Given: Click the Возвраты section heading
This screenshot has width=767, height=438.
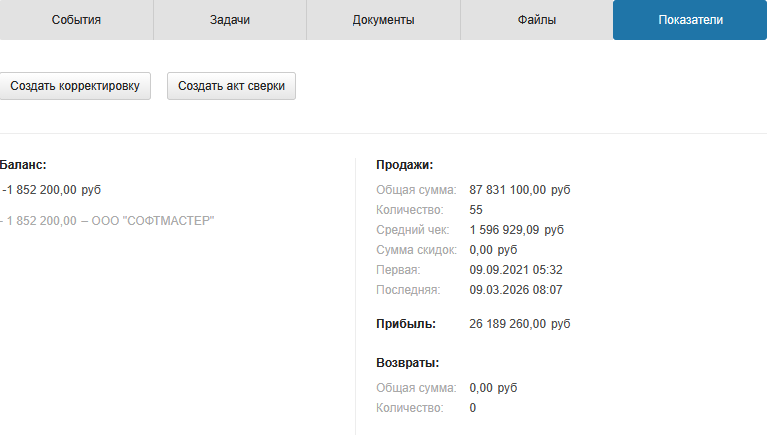Looking at the screenshot, I should click(407, 363).
